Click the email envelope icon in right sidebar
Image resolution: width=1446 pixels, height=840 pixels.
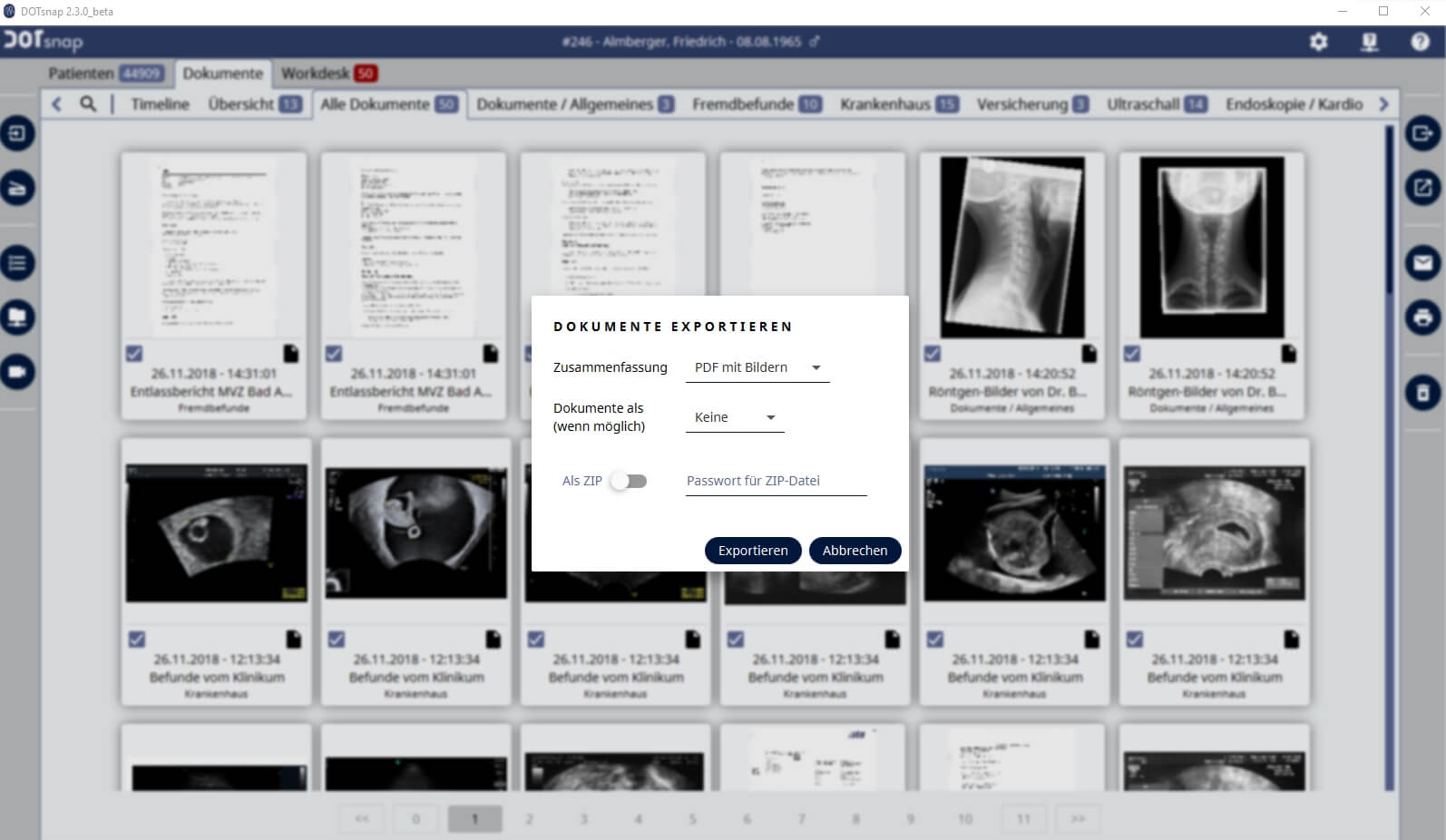point(1422,263)
